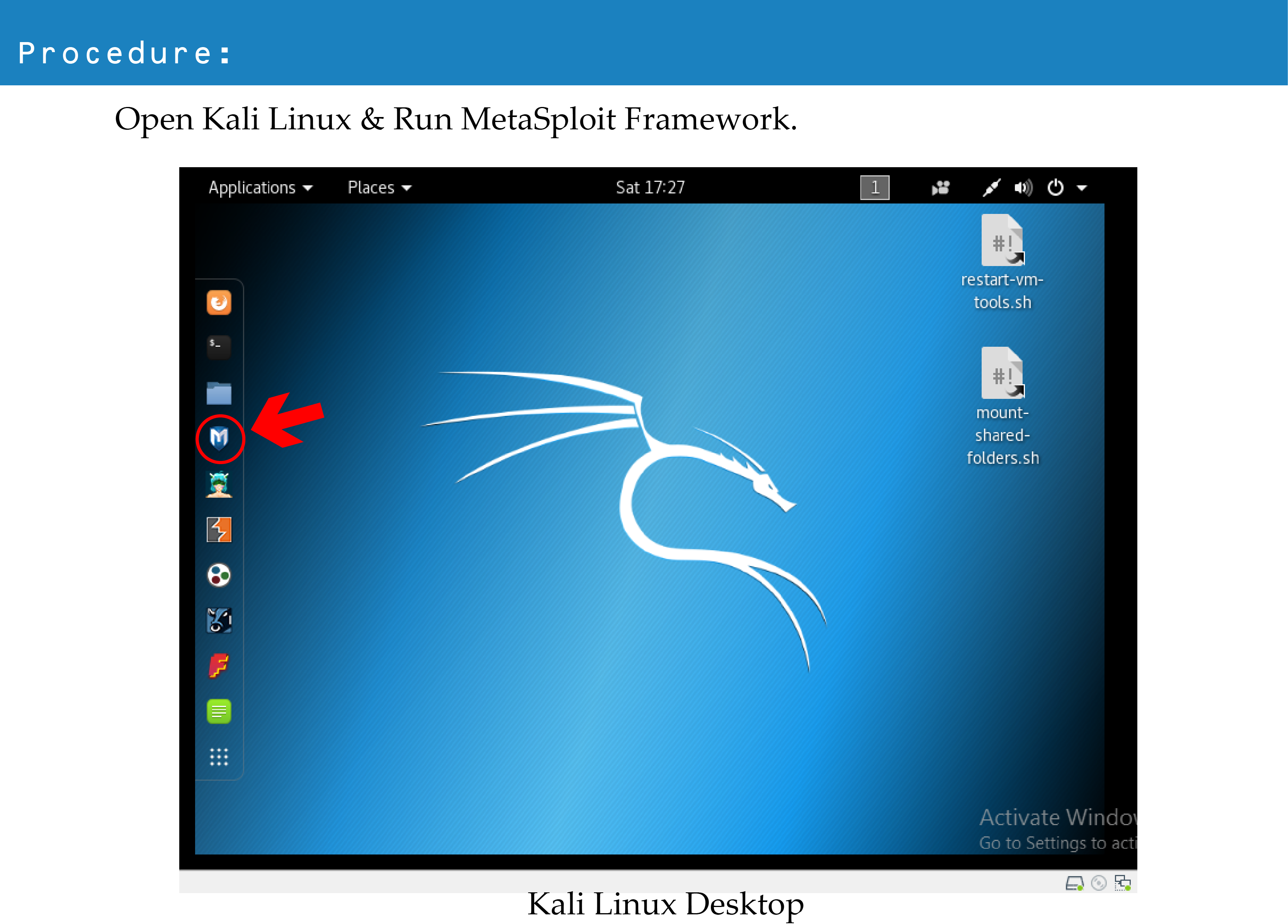Click the network connection tray icon
This screenshot has width=1288, height=924.
coord(991,188)
